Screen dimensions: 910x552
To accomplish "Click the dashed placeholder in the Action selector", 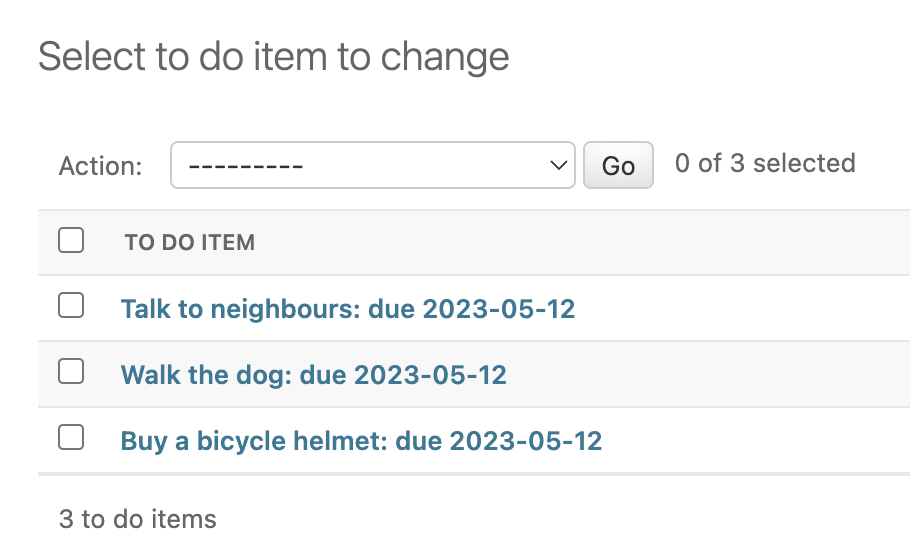I will pos(246,165).
